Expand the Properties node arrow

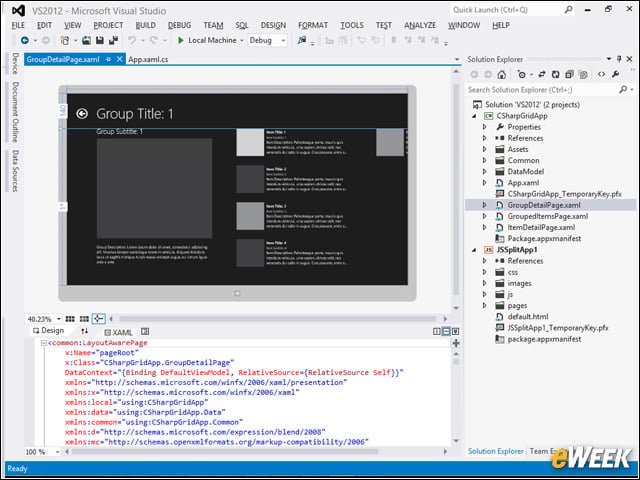[484, 127]
